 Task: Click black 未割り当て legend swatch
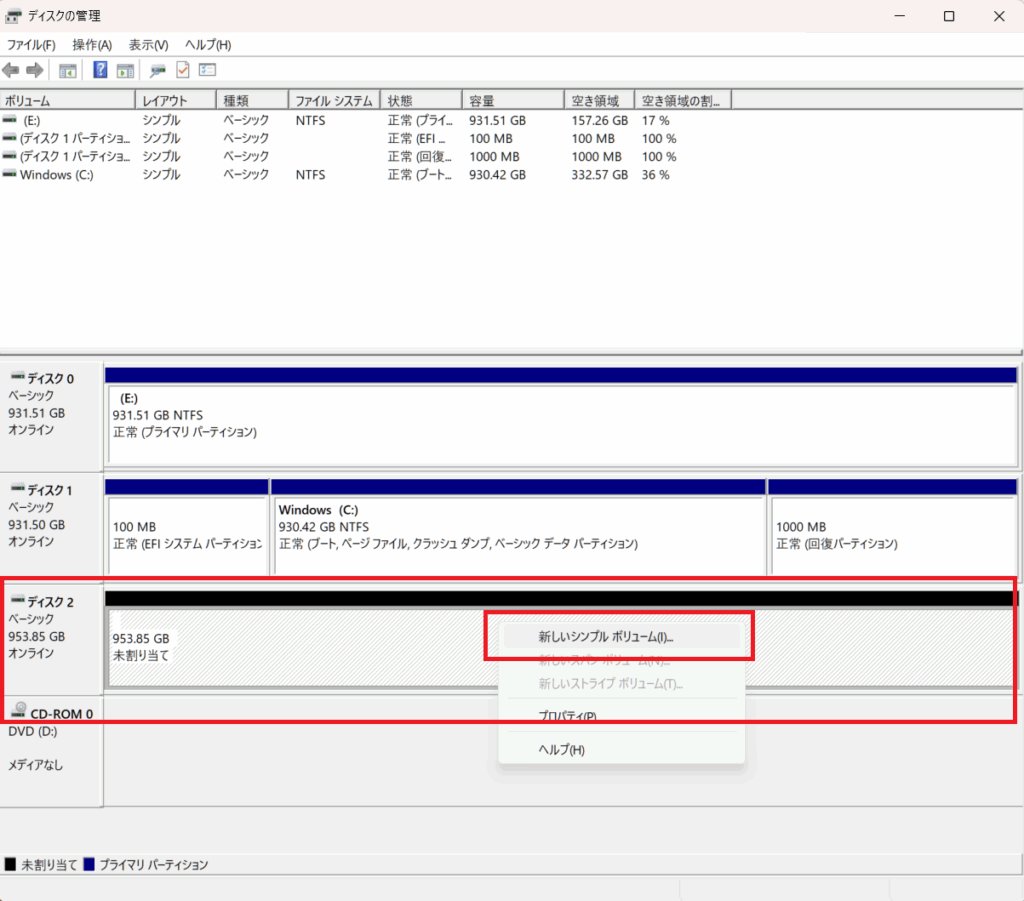click(x=10, y=864)
